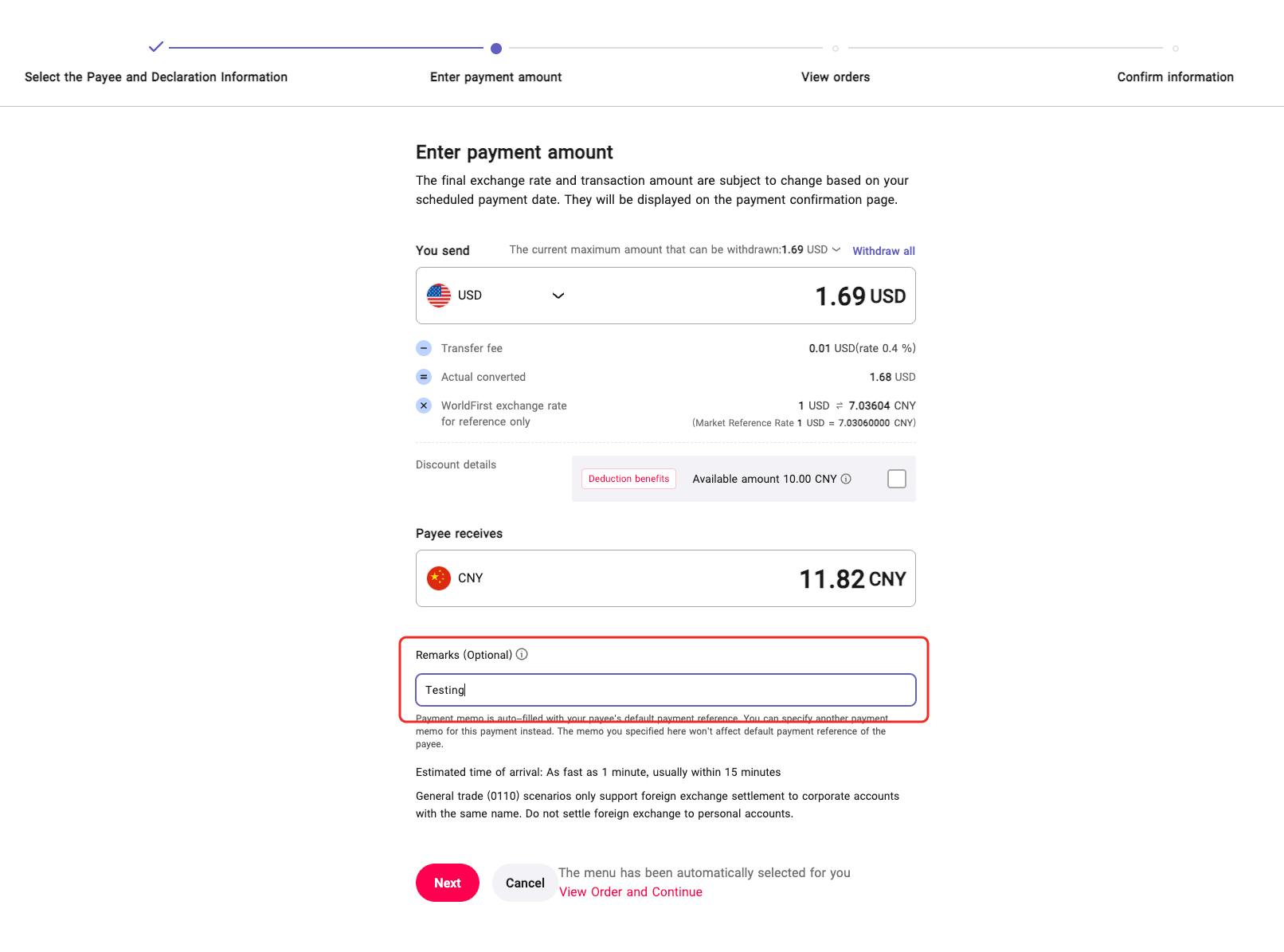The height and width of the screenshot is (952, 1284).
Task: Open View Order and Continue link
Action: click(631, 892)
